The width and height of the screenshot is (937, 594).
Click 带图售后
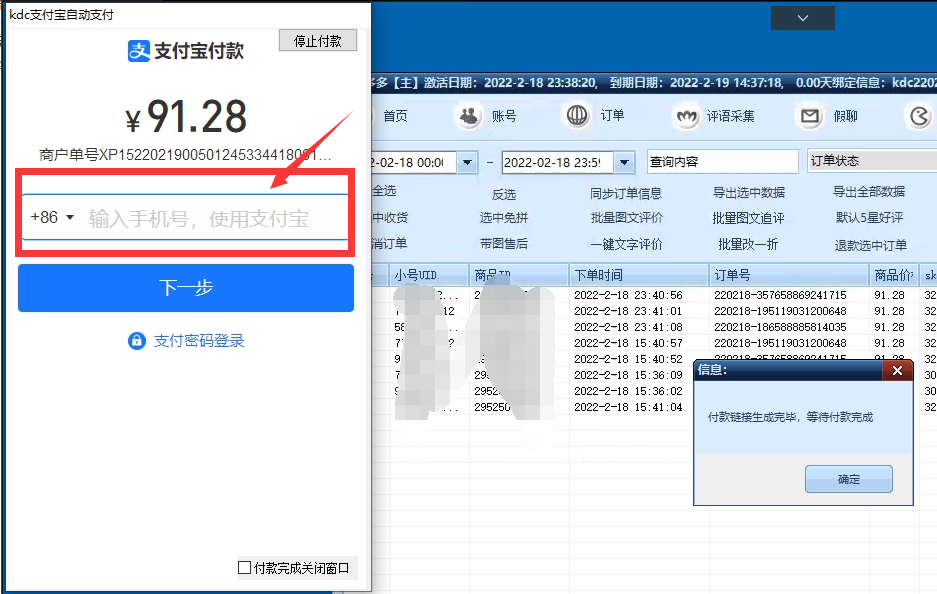pyautogui.click(x=504, y=244)
